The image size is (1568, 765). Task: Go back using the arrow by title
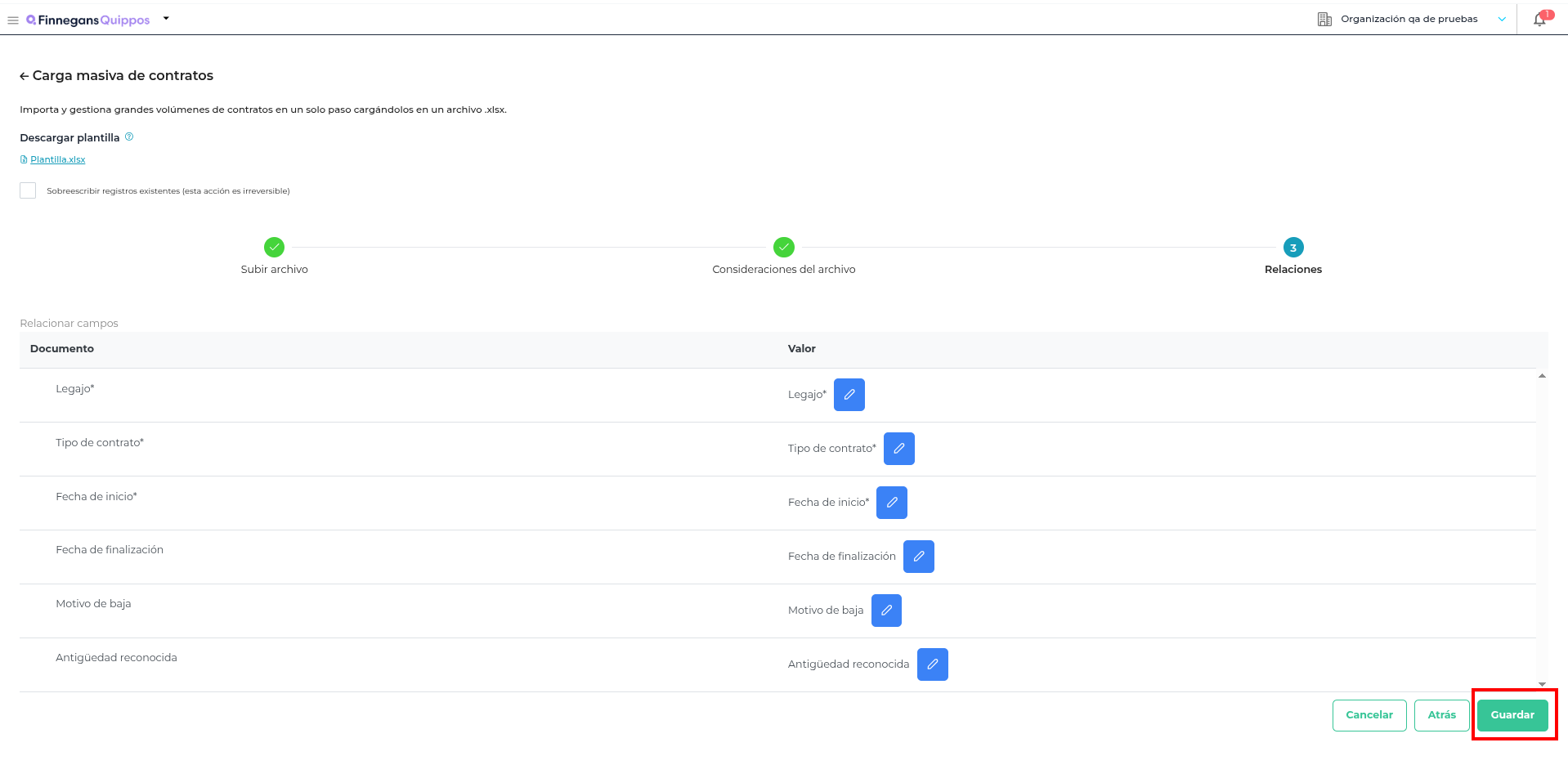[x=25, y=76]
